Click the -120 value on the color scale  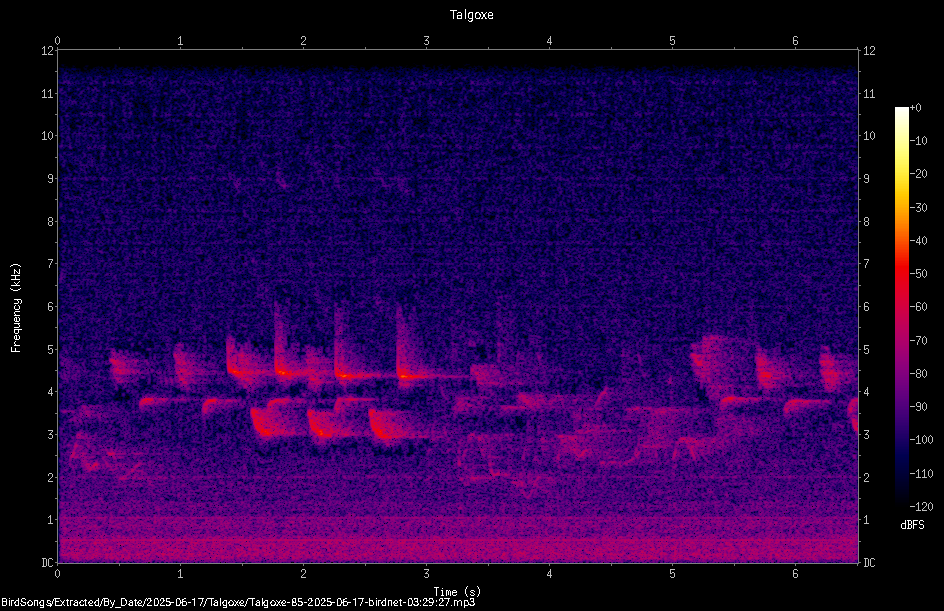921,506
